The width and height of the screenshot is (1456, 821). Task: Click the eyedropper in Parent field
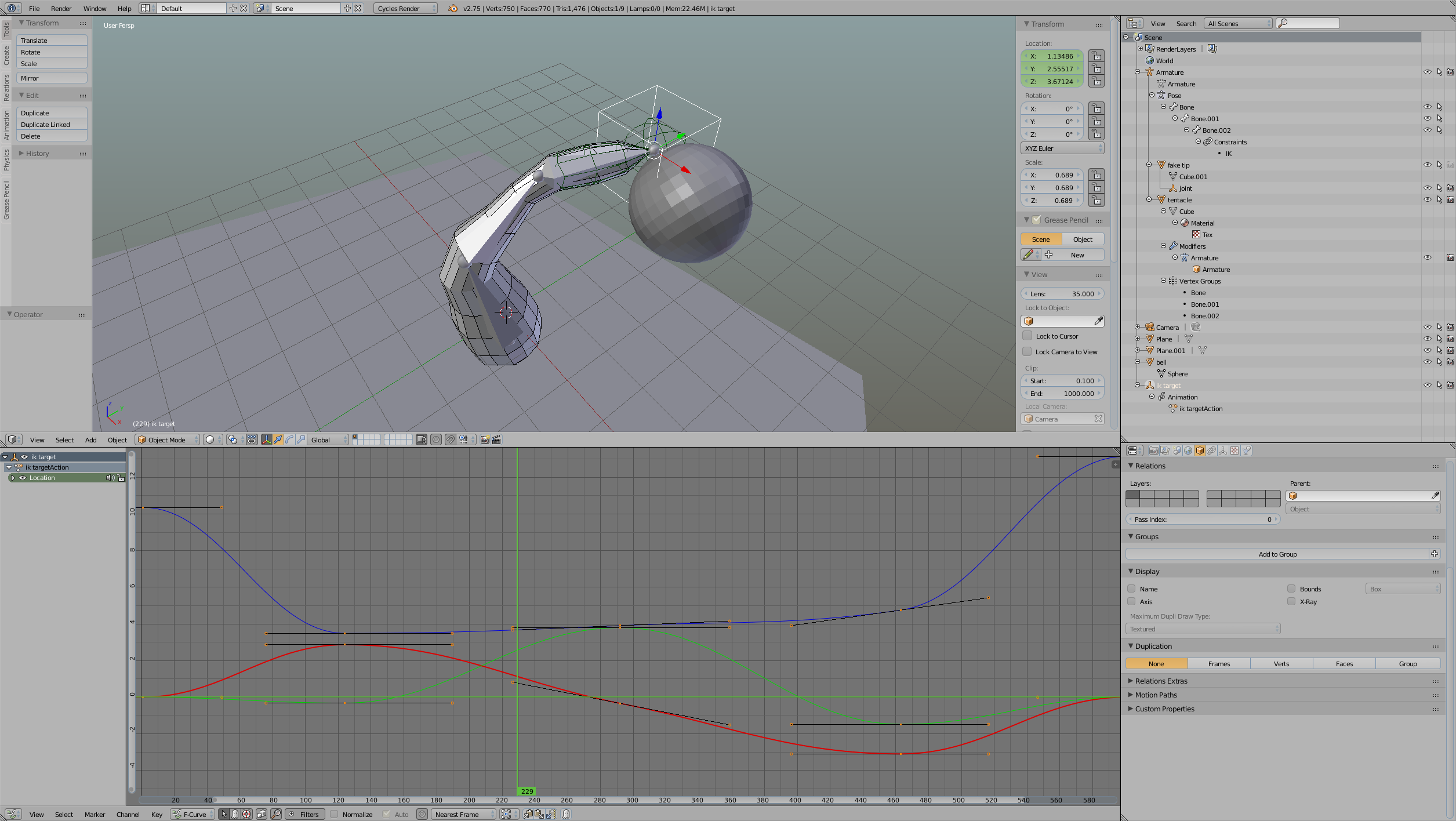click(x=1435, y=496)
